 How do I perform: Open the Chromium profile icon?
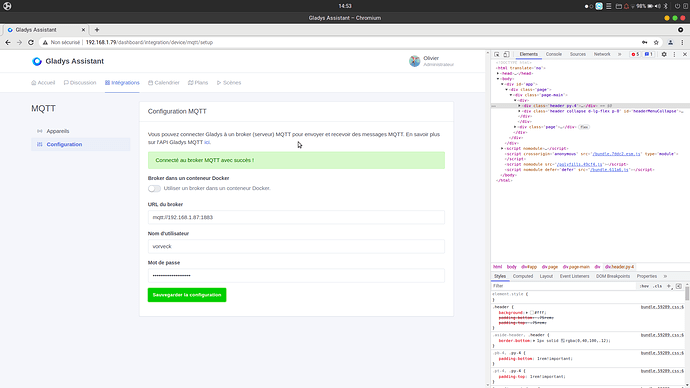(671, 42)
